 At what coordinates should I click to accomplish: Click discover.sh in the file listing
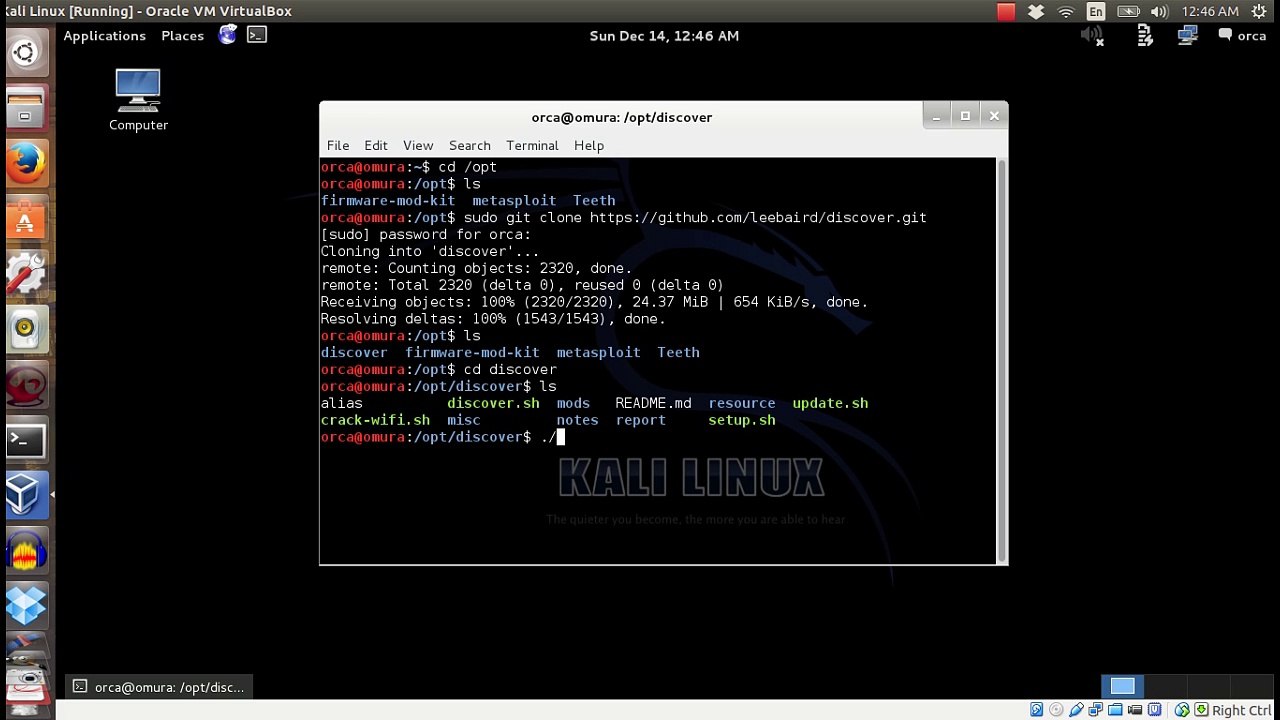point(493,403)
